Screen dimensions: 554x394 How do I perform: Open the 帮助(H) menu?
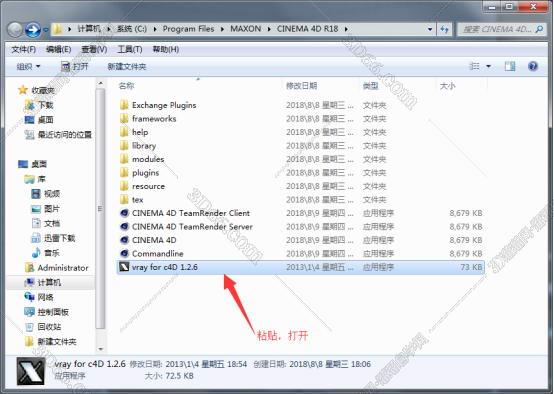(165, 49)
